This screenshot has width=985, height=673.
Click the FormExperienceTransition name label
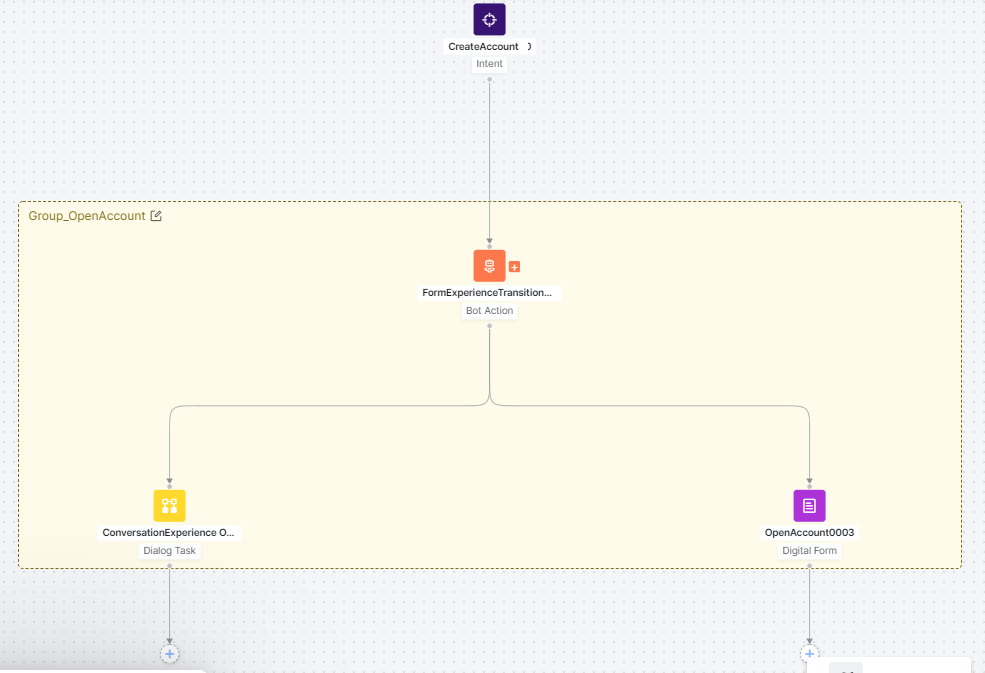click(489, 292)
